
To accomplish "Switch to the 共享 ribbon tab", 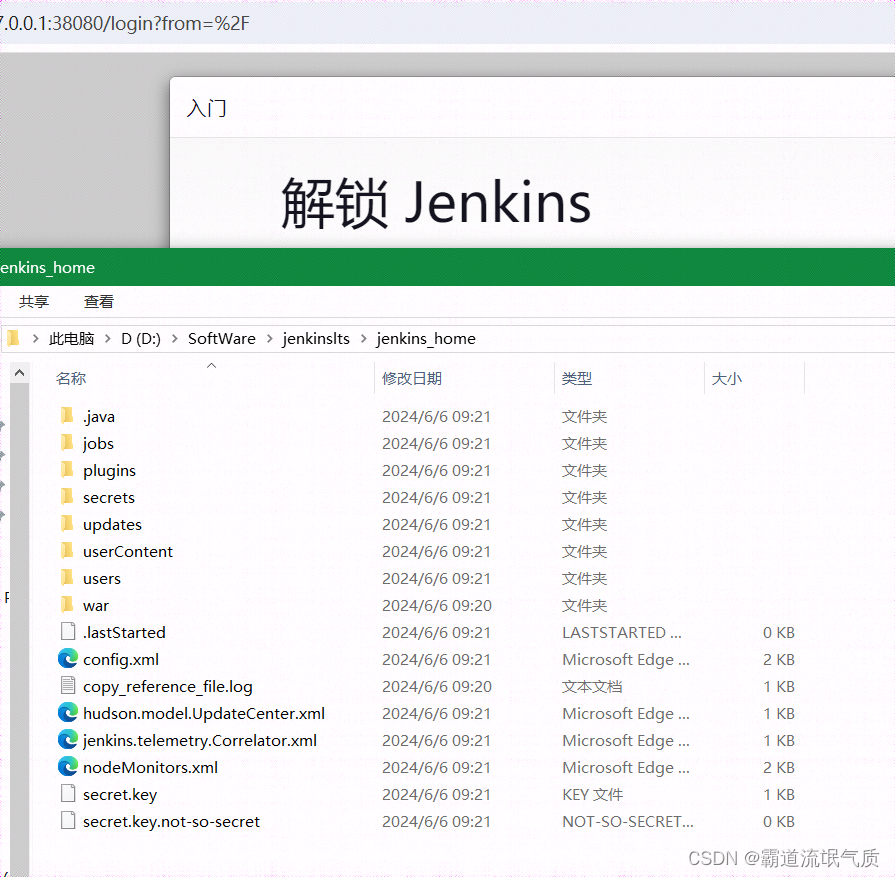I will point(34,301).
